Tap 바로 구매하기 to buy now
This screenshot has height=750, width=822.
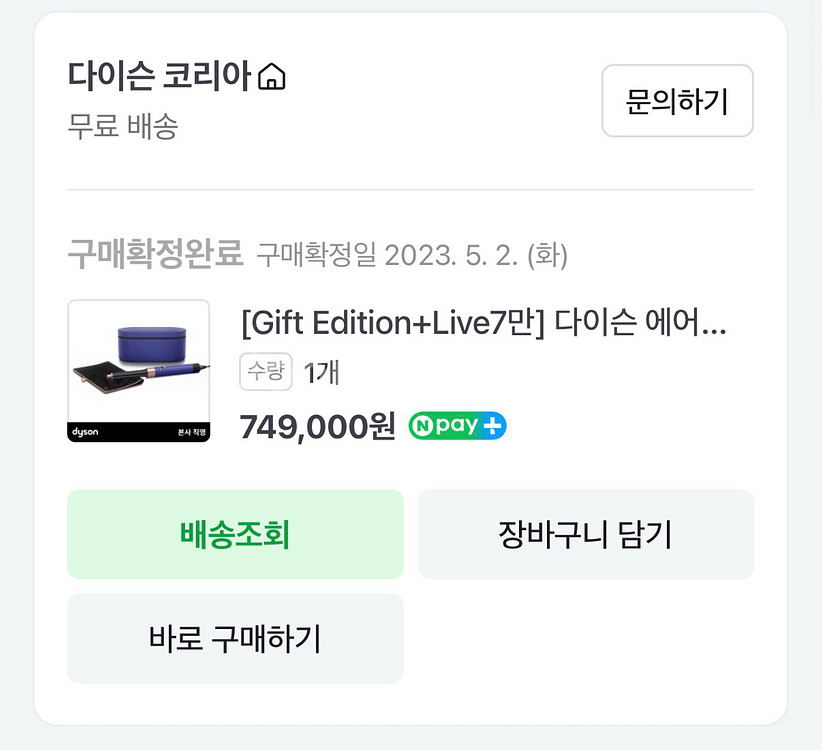click(x=235, y=638)
